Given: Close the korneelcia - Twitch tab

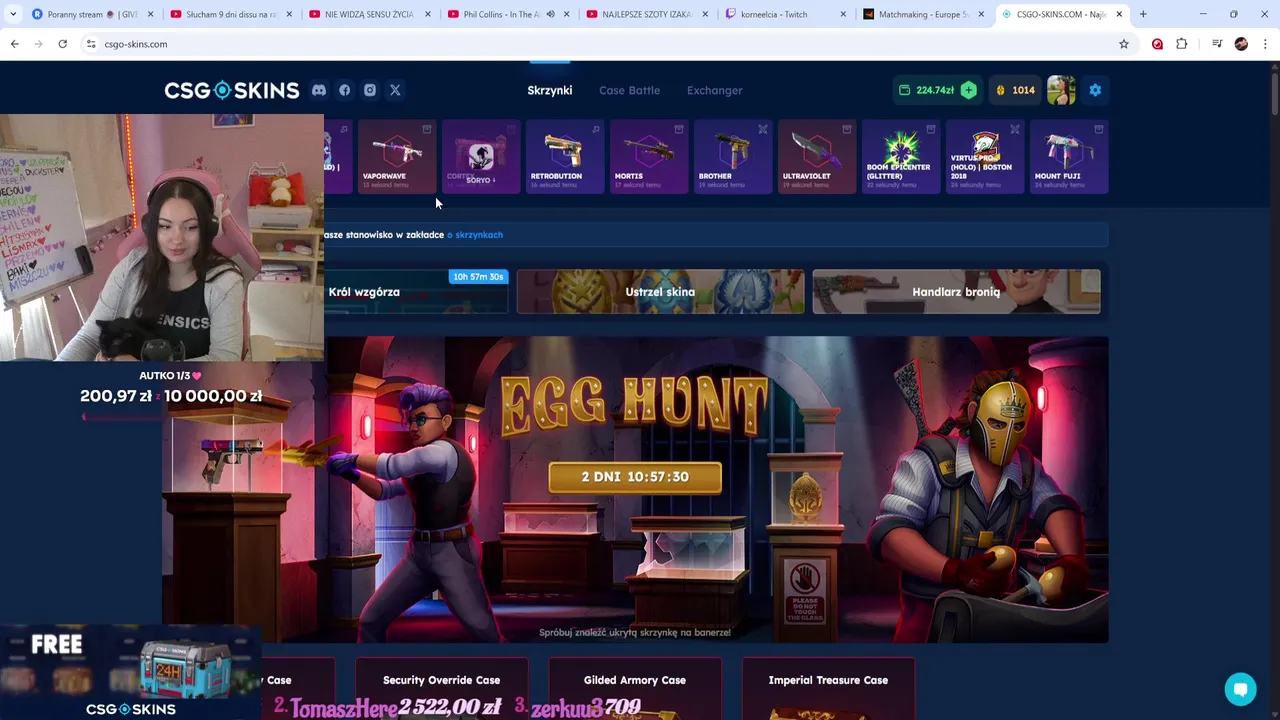Looking at the screenshot, I should tap(842, 14).
